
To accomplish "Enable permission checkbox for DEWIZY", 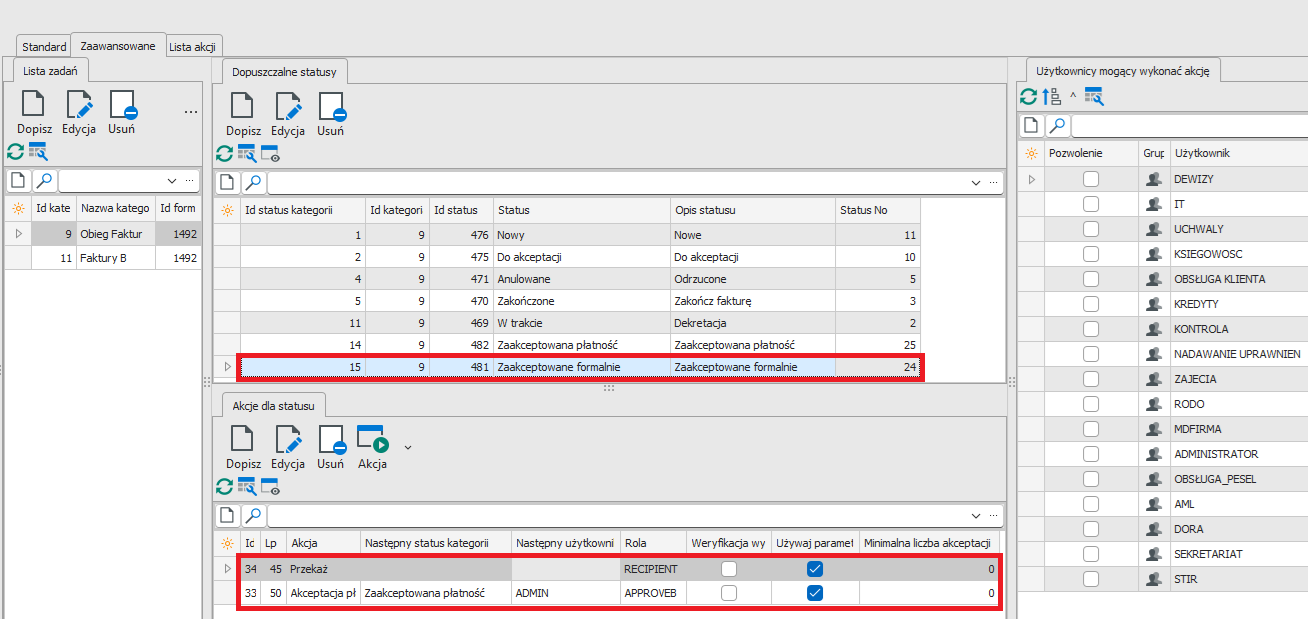I will coord(1091,179).
